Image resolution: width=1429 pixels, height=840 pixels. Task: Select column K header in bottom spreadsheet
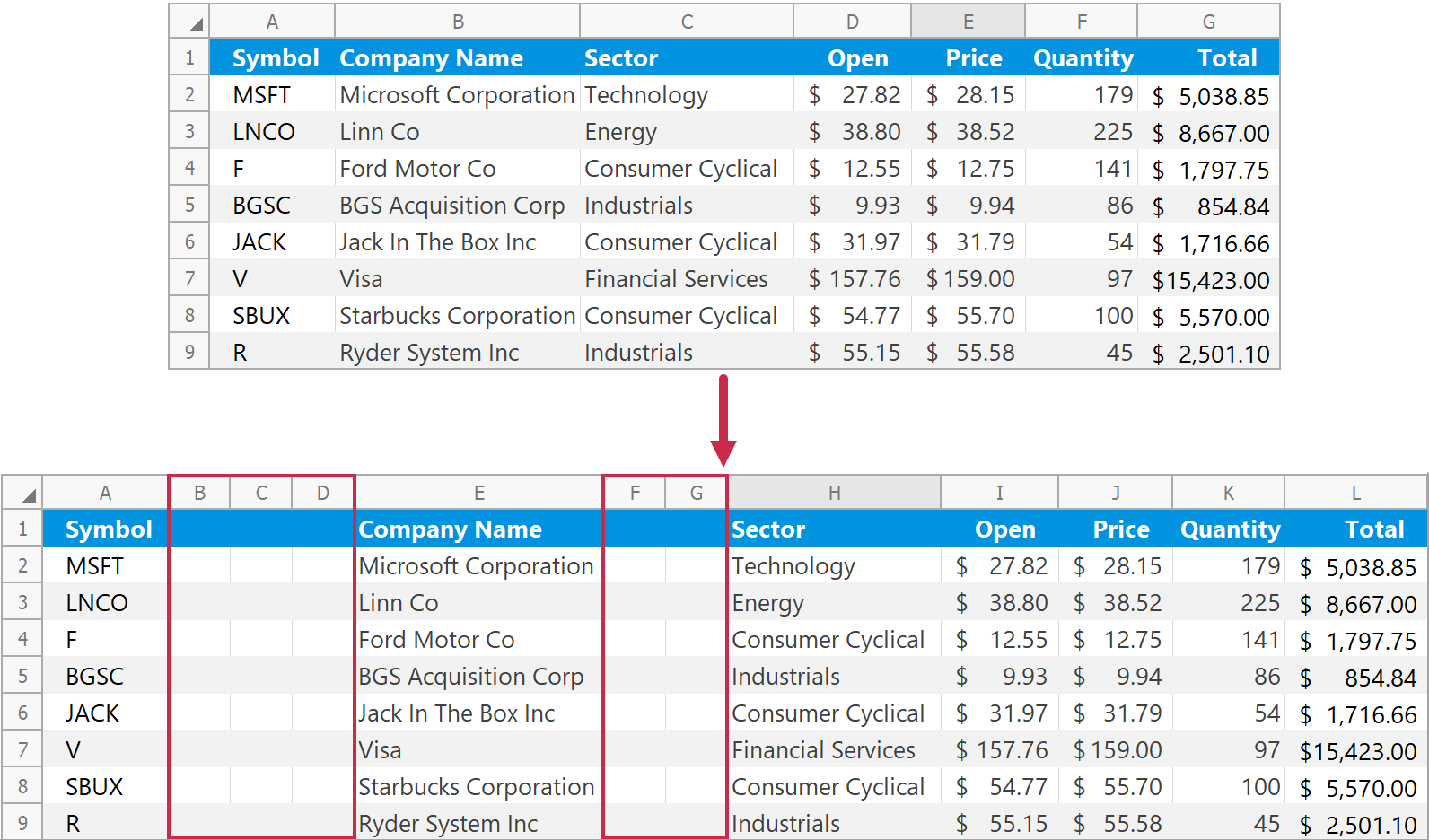coord(1228,493)
